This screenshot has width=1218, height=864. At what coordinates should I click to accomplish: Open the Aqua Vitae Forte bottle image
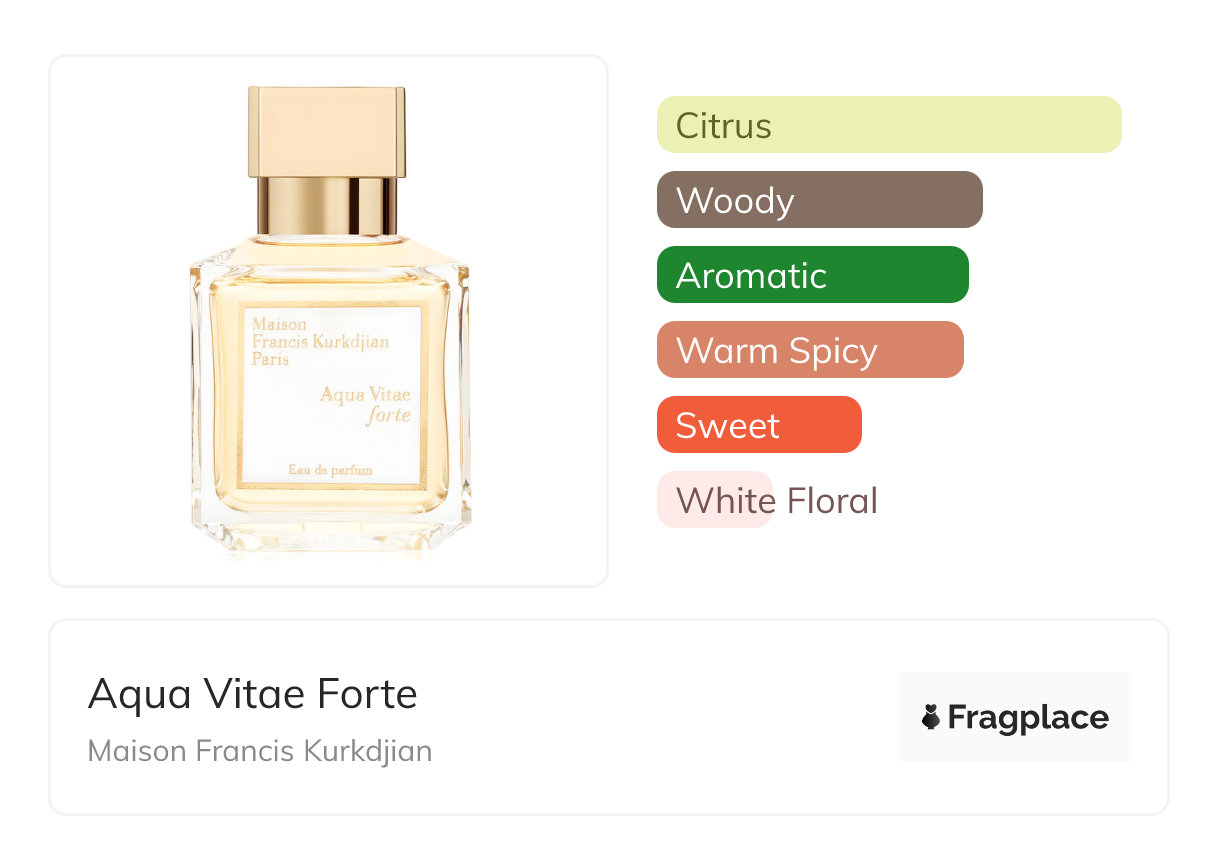[x=329, y=321]
